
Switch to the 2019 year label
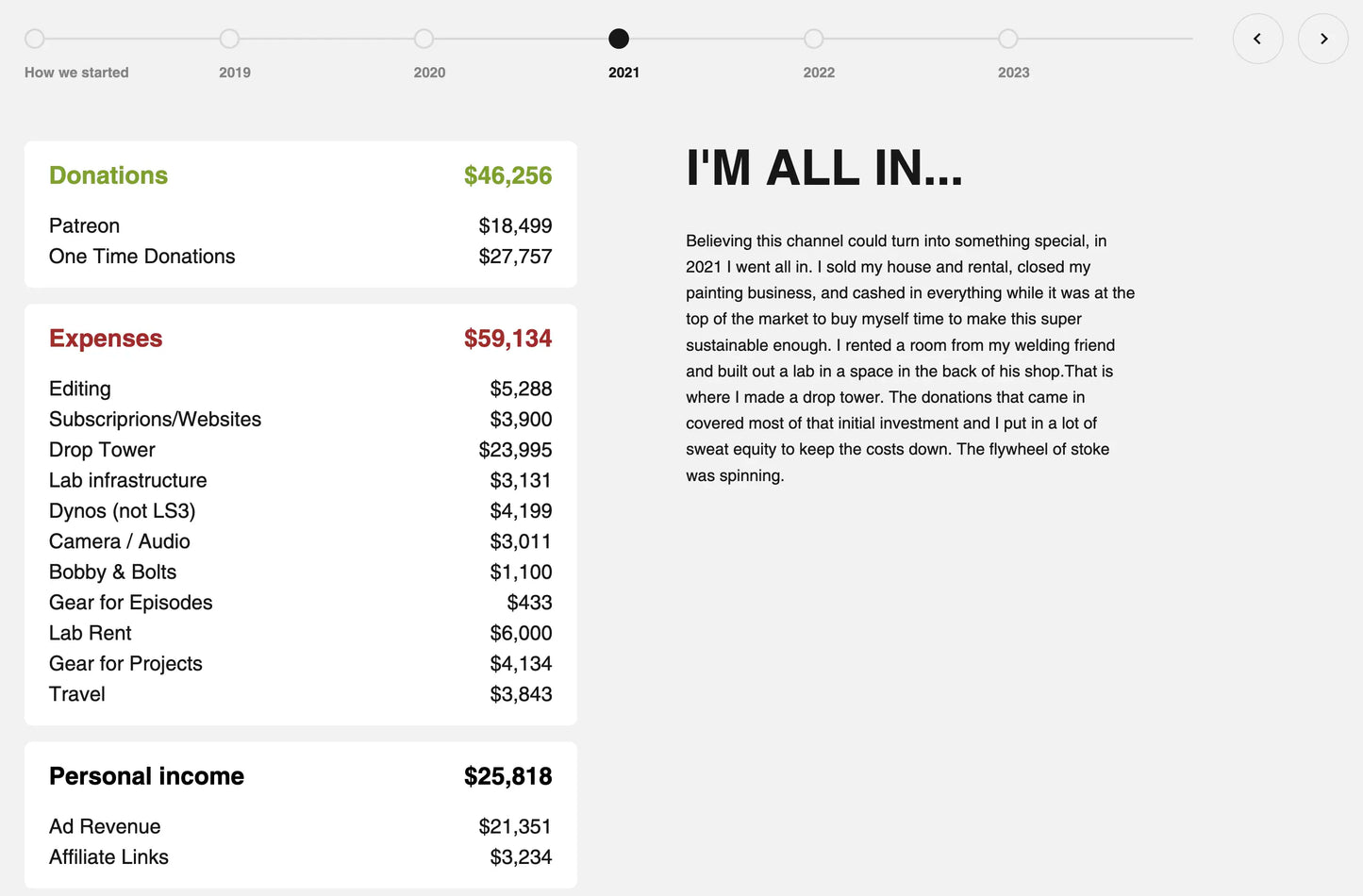(x=235, y=73)
